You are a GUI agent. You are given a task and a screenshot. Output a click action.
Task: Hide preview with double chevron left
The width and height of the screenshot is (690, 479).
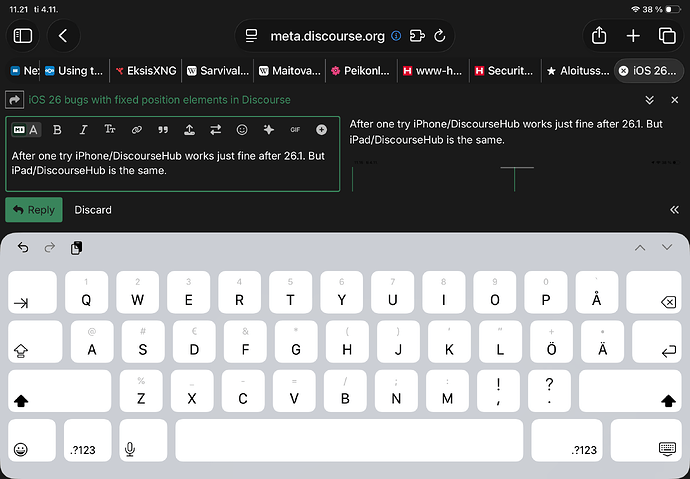click(674, 210)
